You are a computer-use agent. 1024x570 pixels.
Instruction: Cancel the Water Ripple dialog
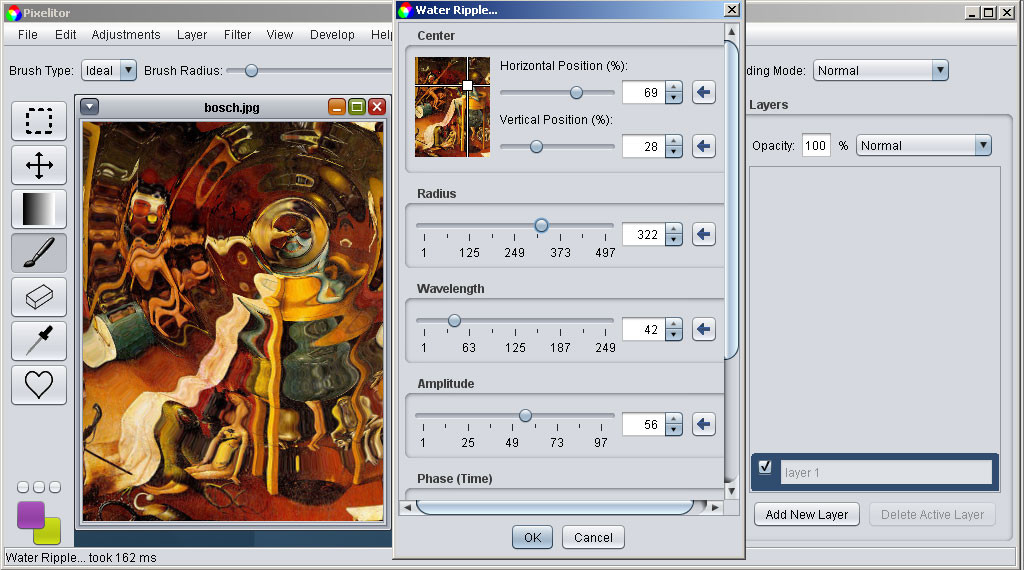[593, 537]
